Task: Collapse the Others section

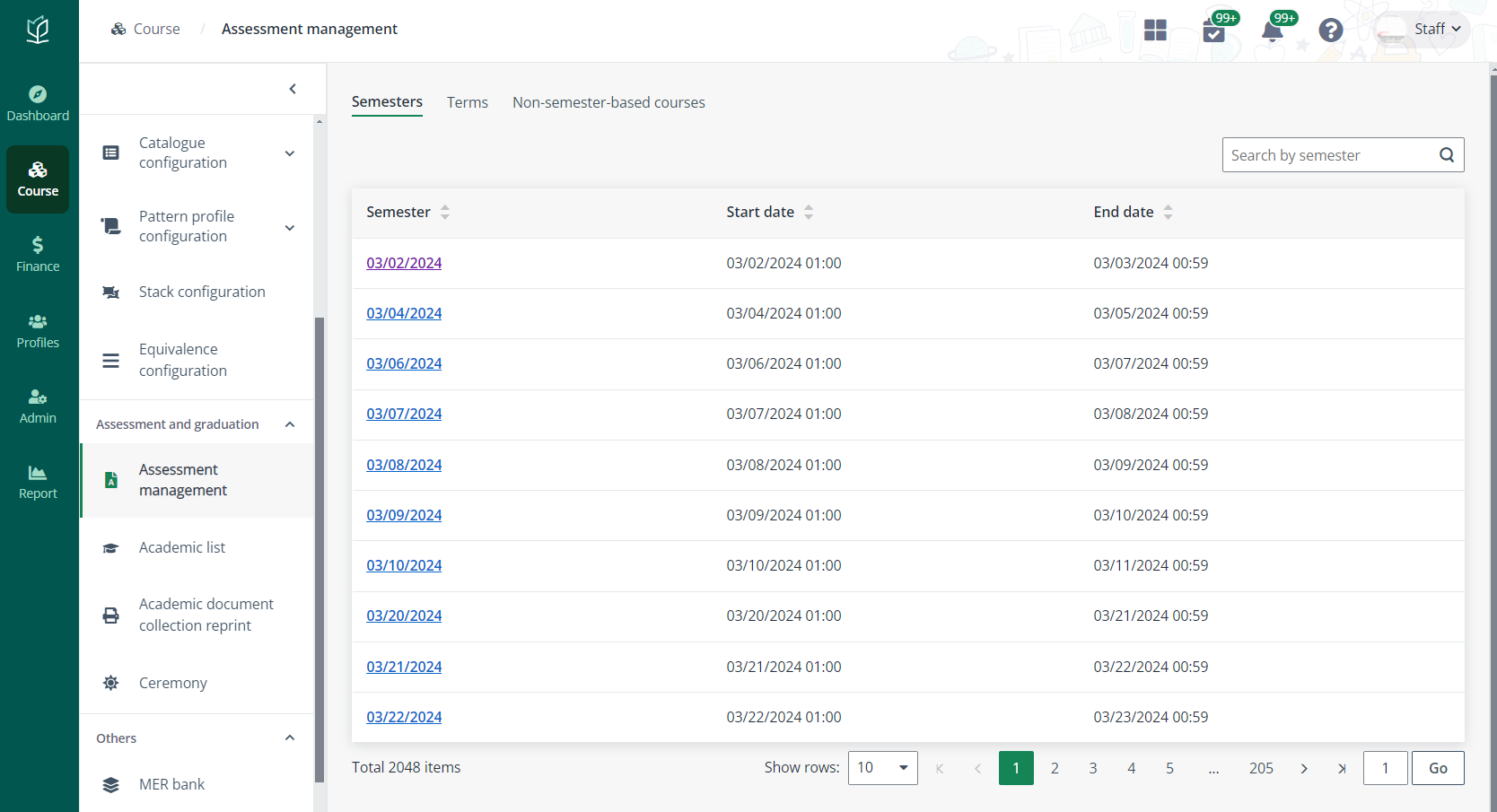Action: (290, 738)
